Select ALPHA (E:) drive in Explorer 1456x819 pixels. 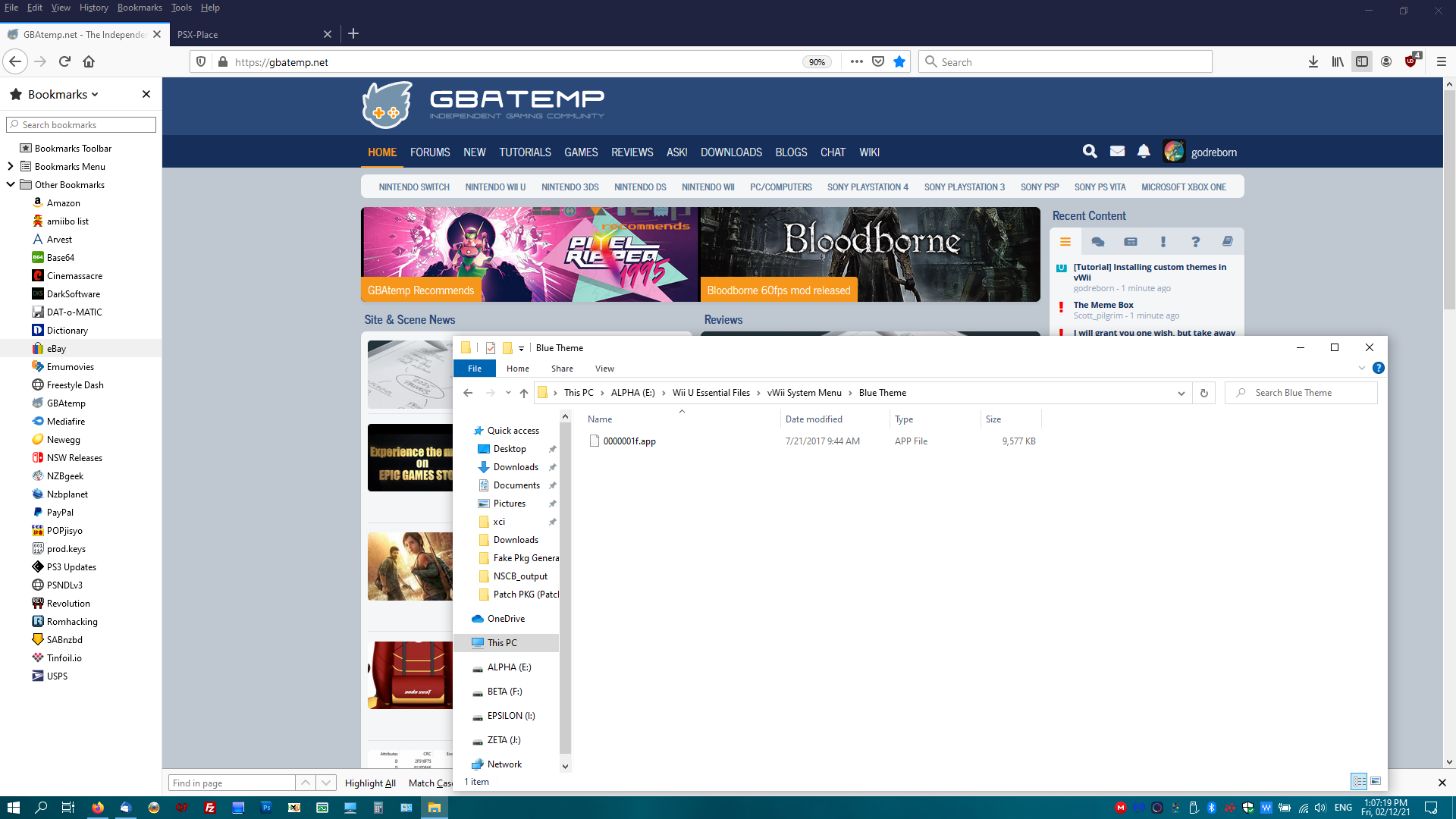click(510, 667)
